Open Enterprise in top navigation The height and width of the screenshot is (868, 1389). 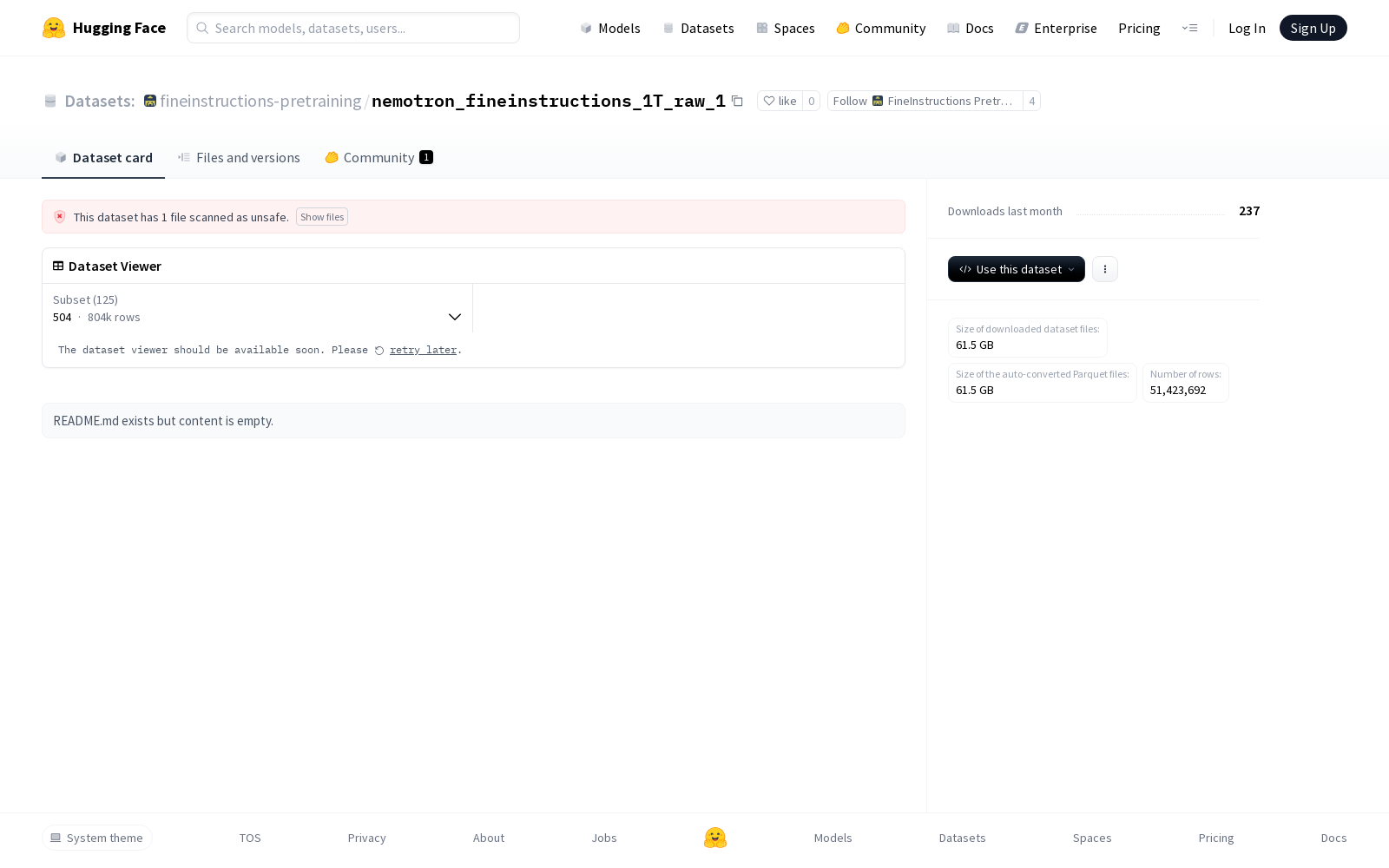[x=1057, y=28]
